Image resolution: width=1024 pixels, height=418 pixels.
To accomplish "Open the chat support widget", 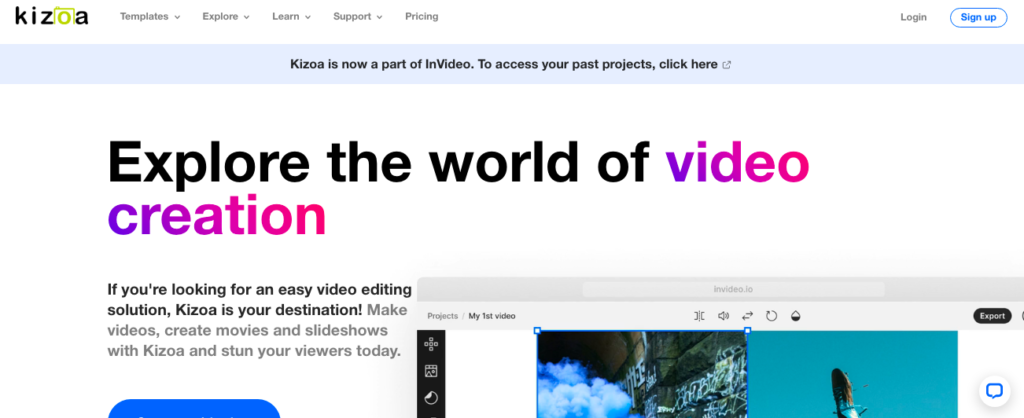I will point(994,391).
